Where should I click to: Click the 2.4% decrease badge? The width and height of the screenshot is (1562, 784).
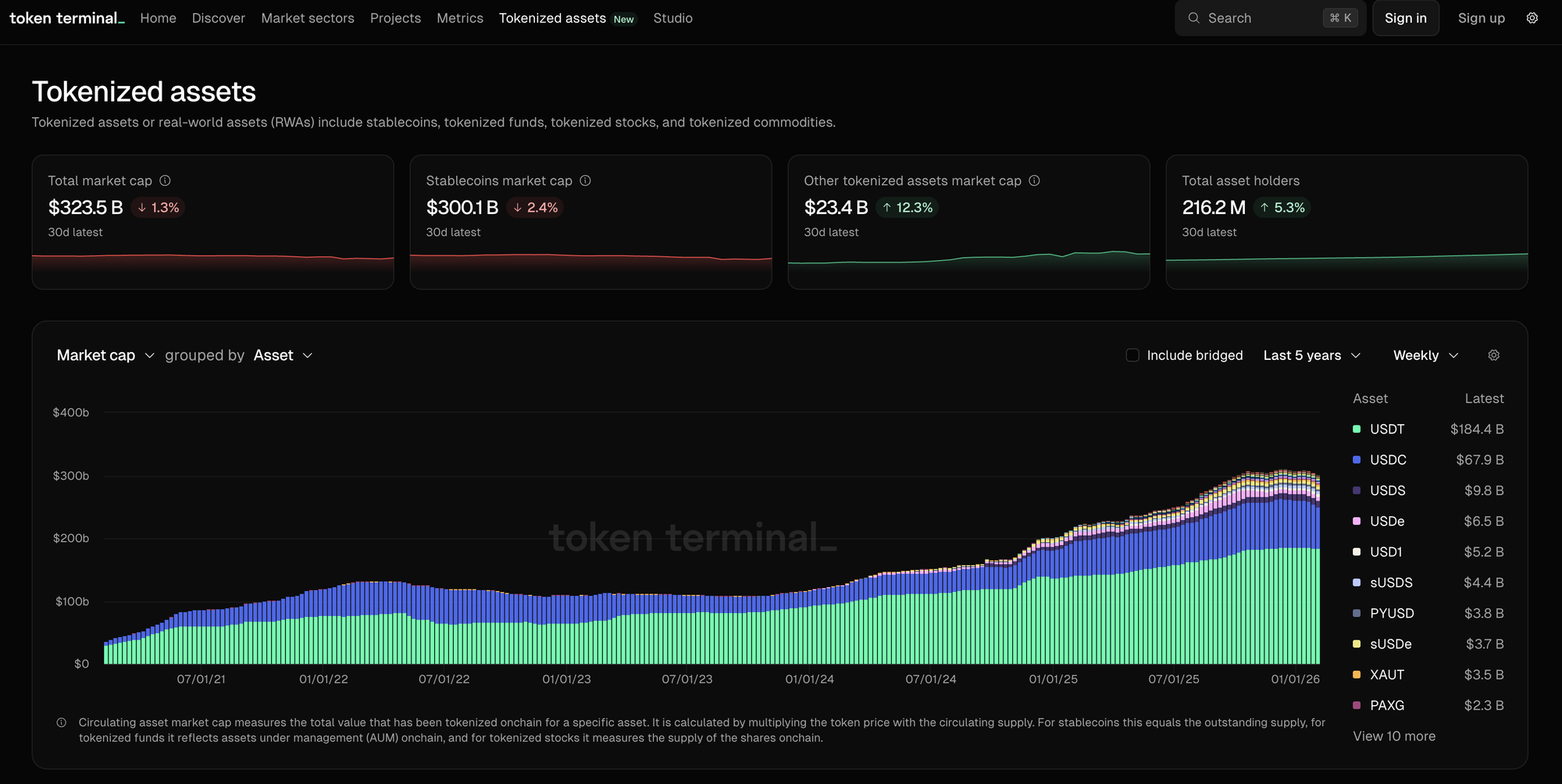(x=535, y=208)
